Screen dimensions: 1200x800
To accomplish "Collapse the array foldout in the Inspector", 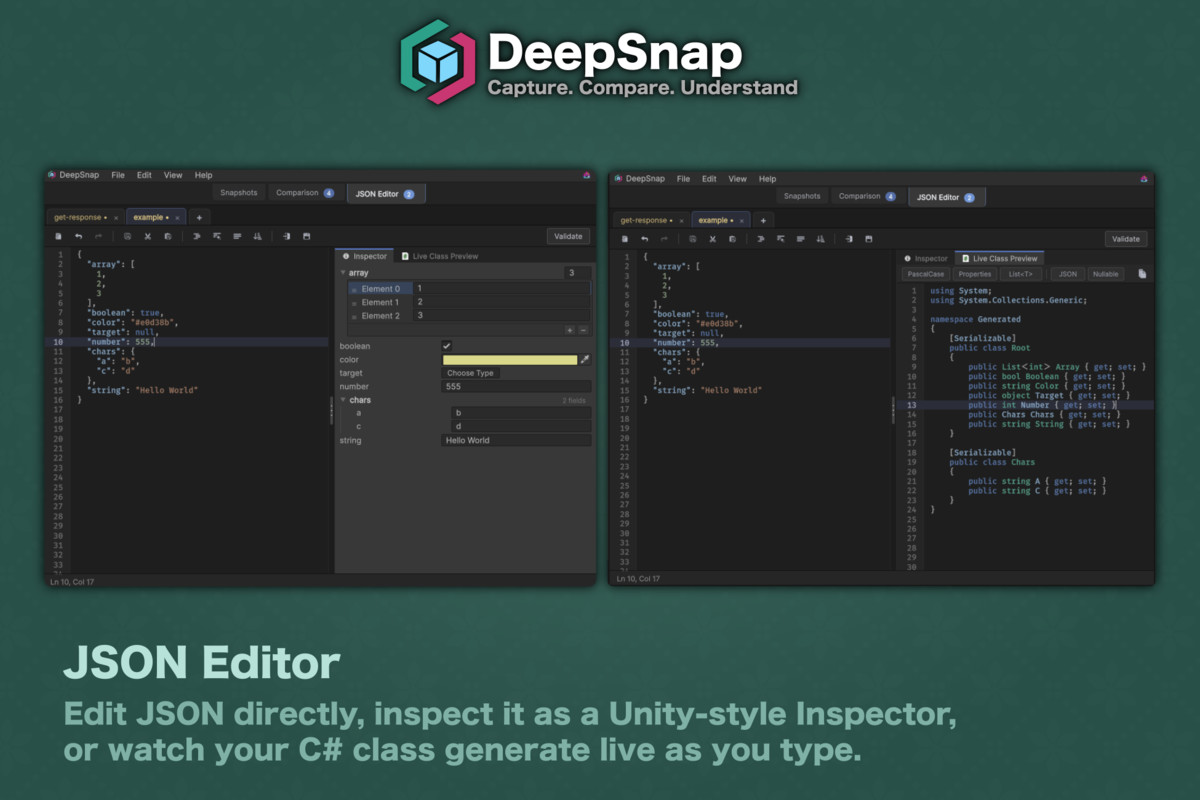I will [x=343, y=272].
